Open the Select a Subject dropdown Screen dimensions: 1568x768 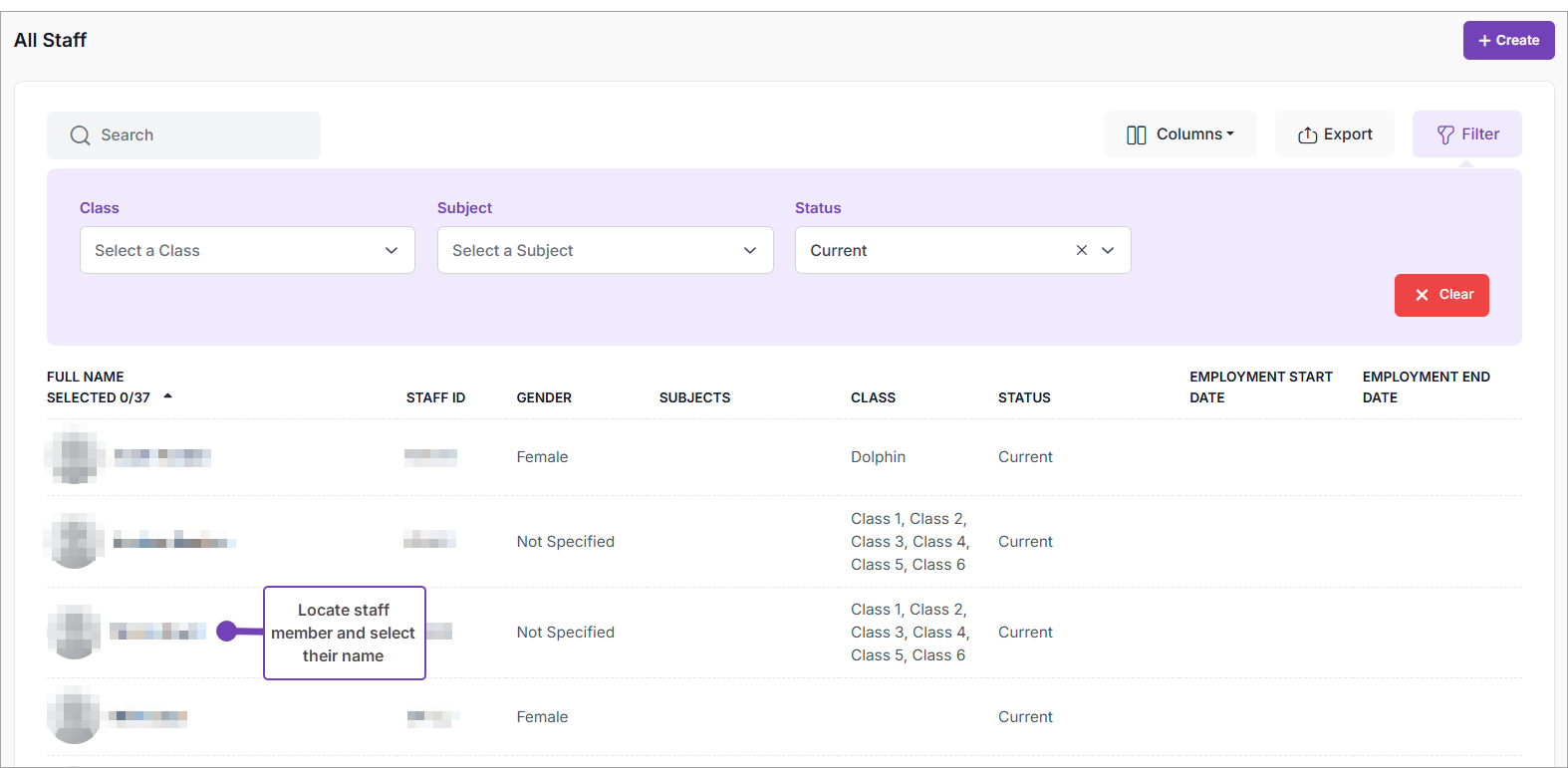(605, 250)
